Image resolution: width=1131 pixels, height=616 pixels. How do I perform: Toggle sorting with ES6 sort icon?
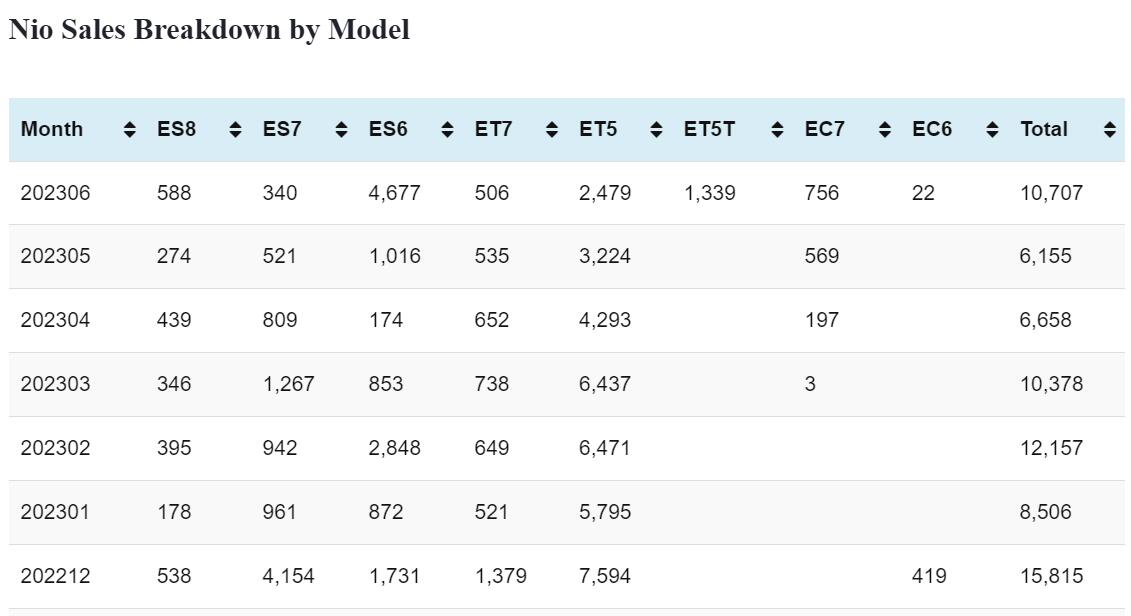coord(448,130)
